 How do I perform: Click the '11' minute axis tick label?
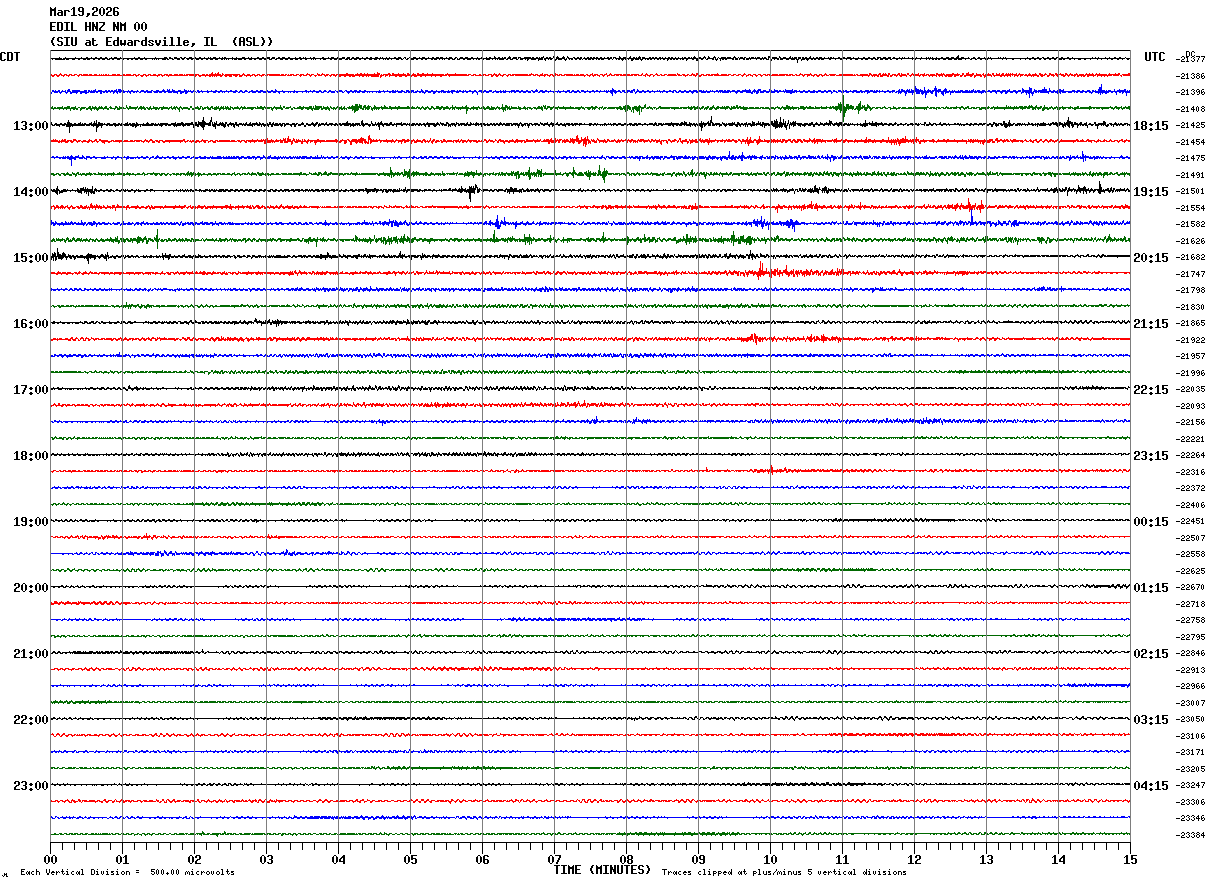coord(842,859)
